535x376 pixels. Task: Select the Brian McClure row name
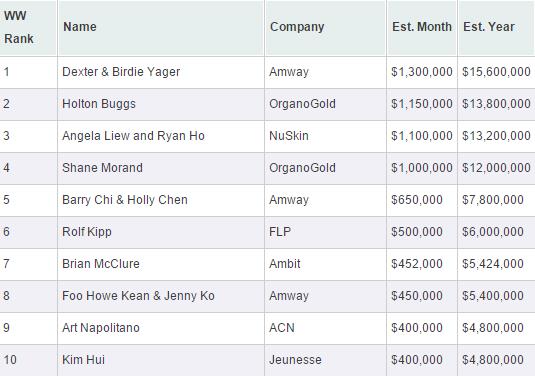pos(101,264)
